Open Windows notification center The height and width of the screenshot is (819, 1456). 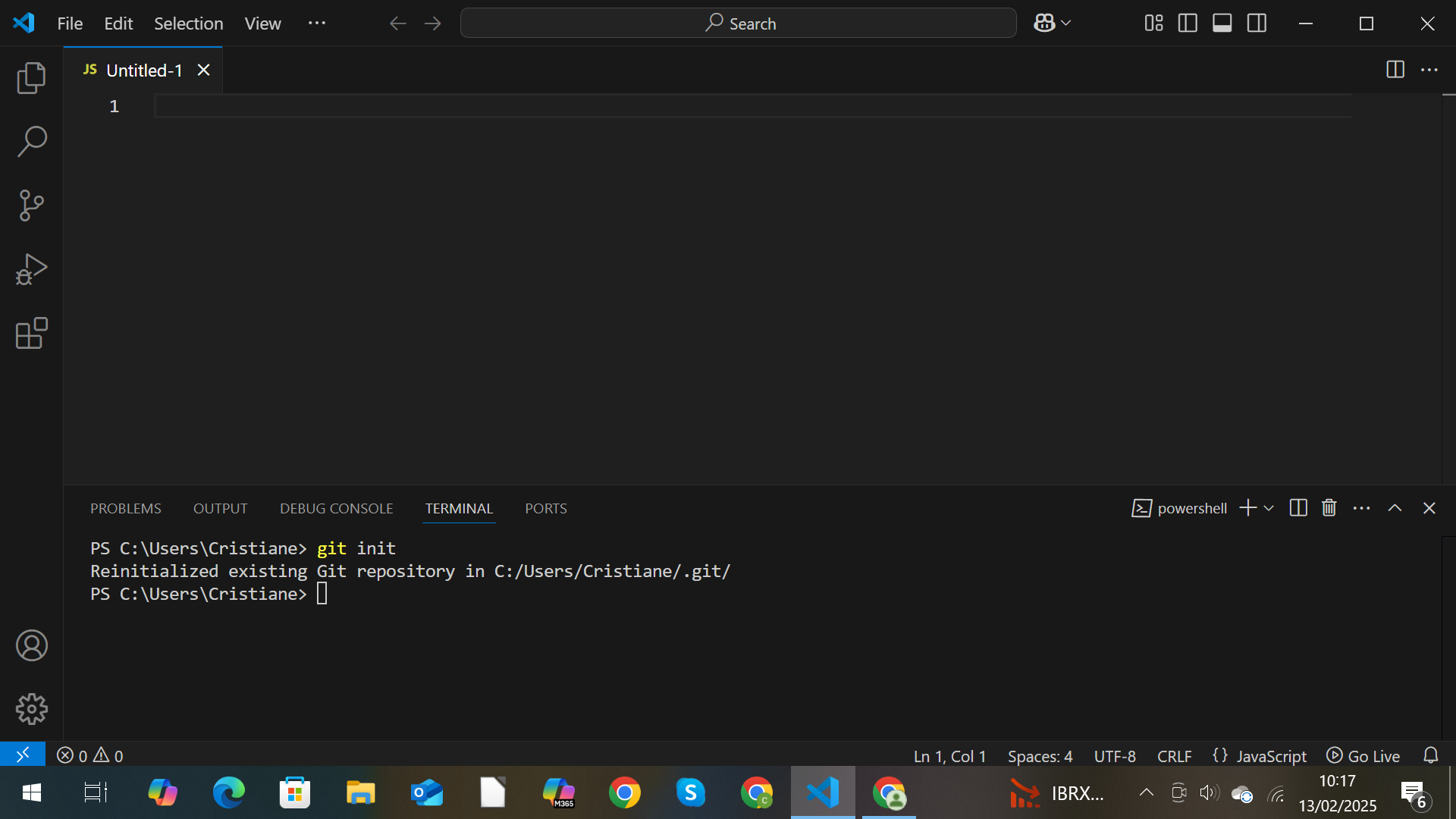1414,795
